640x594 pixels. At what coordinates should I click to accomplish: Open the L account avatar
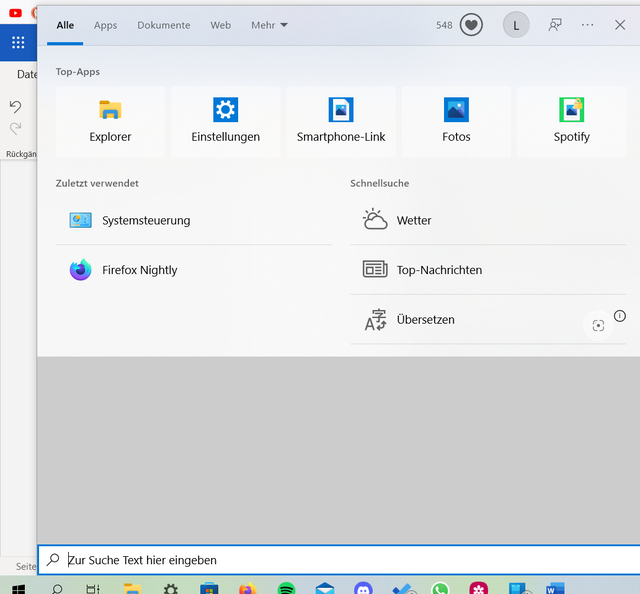(516, 25)
